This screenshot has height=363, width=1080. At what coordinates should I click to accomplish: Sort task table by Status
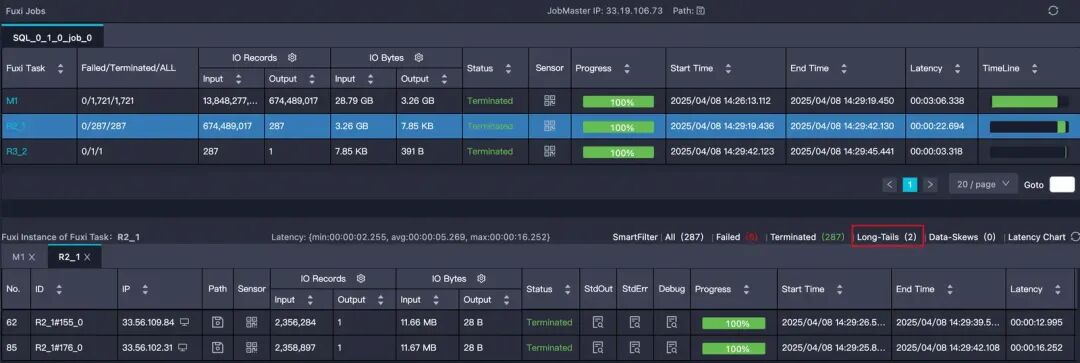[508, 68]
